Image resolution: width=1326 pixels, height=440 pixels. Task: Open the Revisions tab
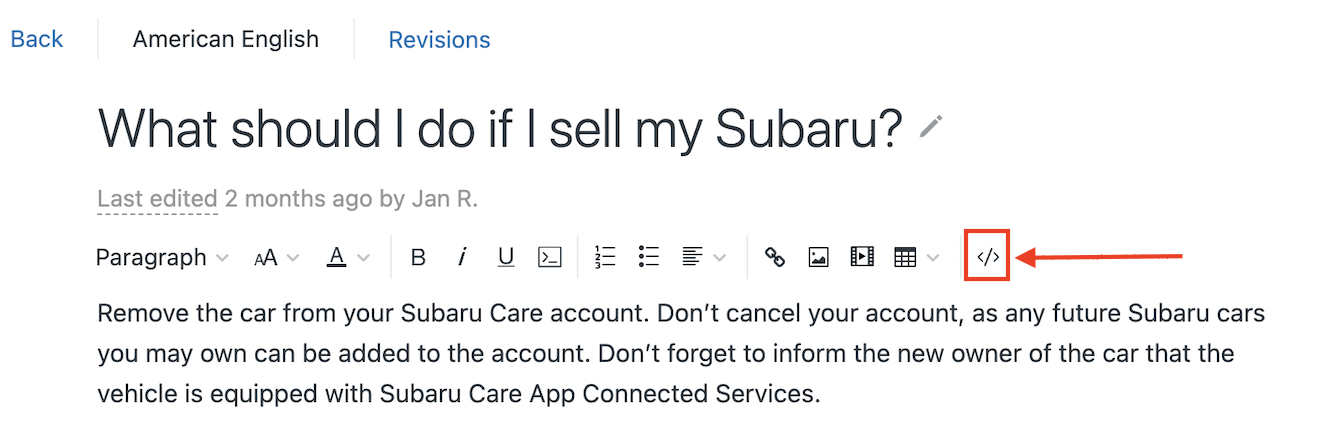(439, 40)
